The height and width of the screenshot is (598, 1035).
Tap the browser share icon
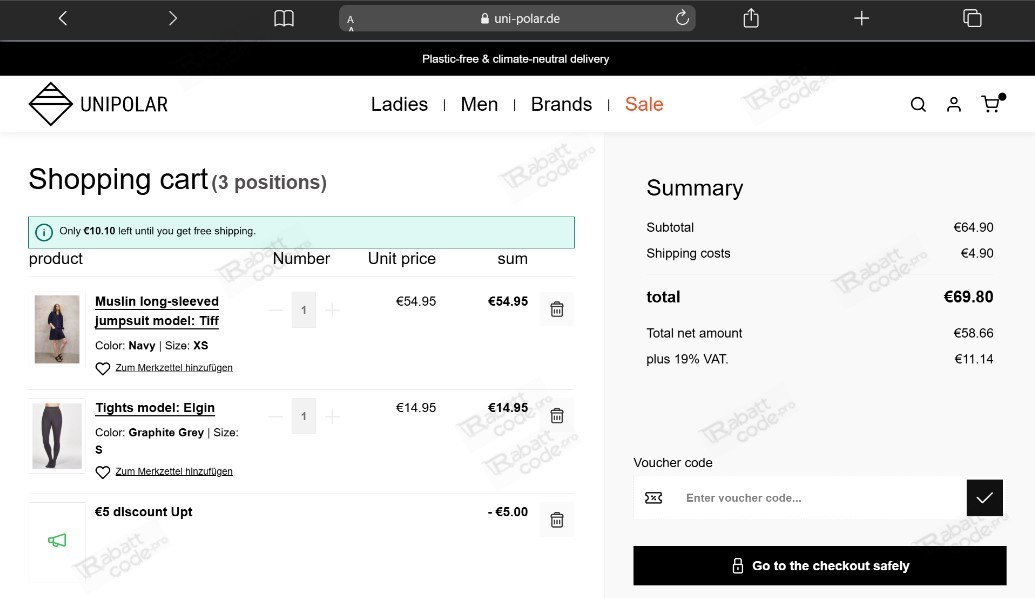[x=751, y=18]
